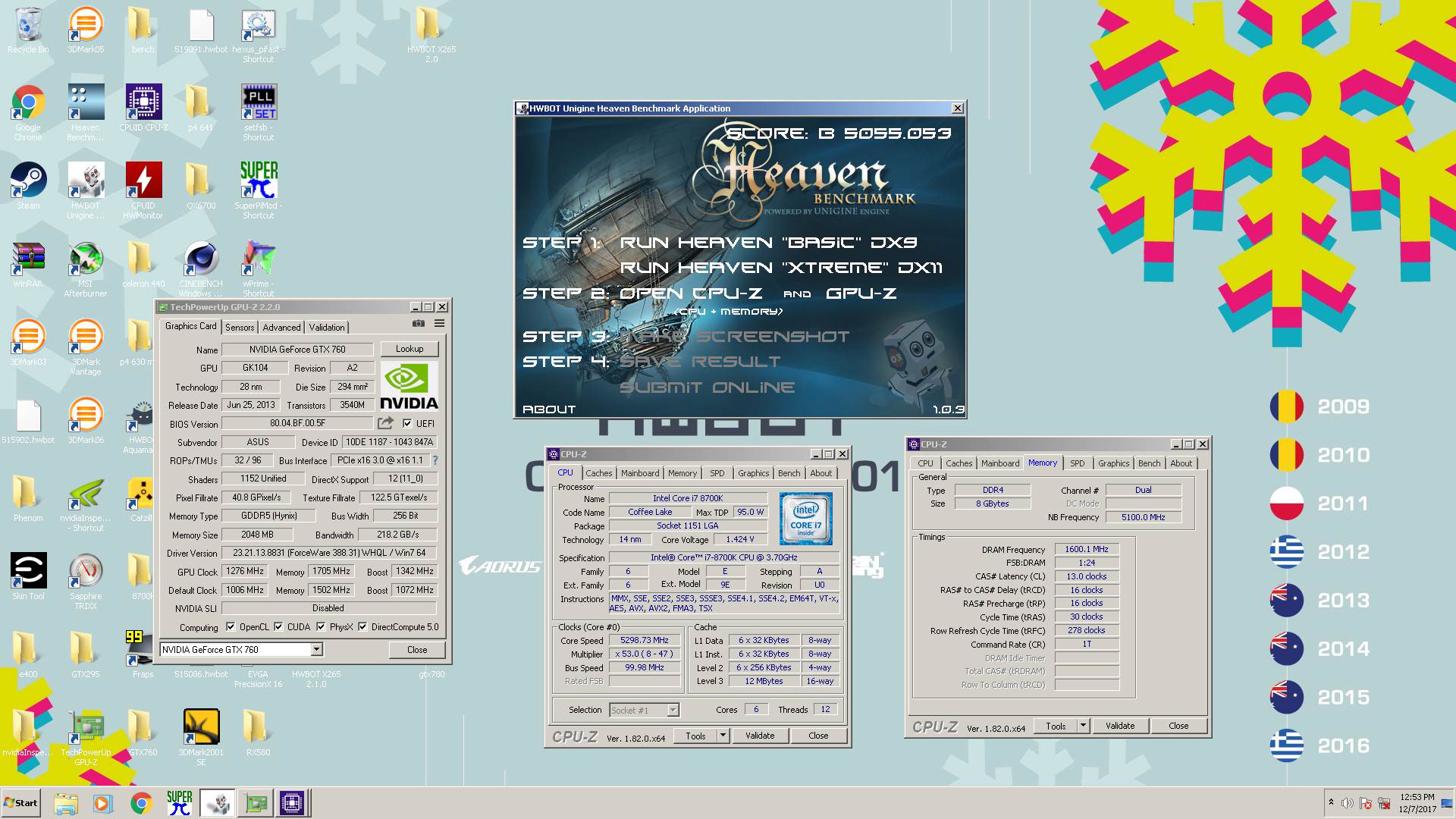
Task: Click the BIOS version share/export icon
Action: (386, 423)
